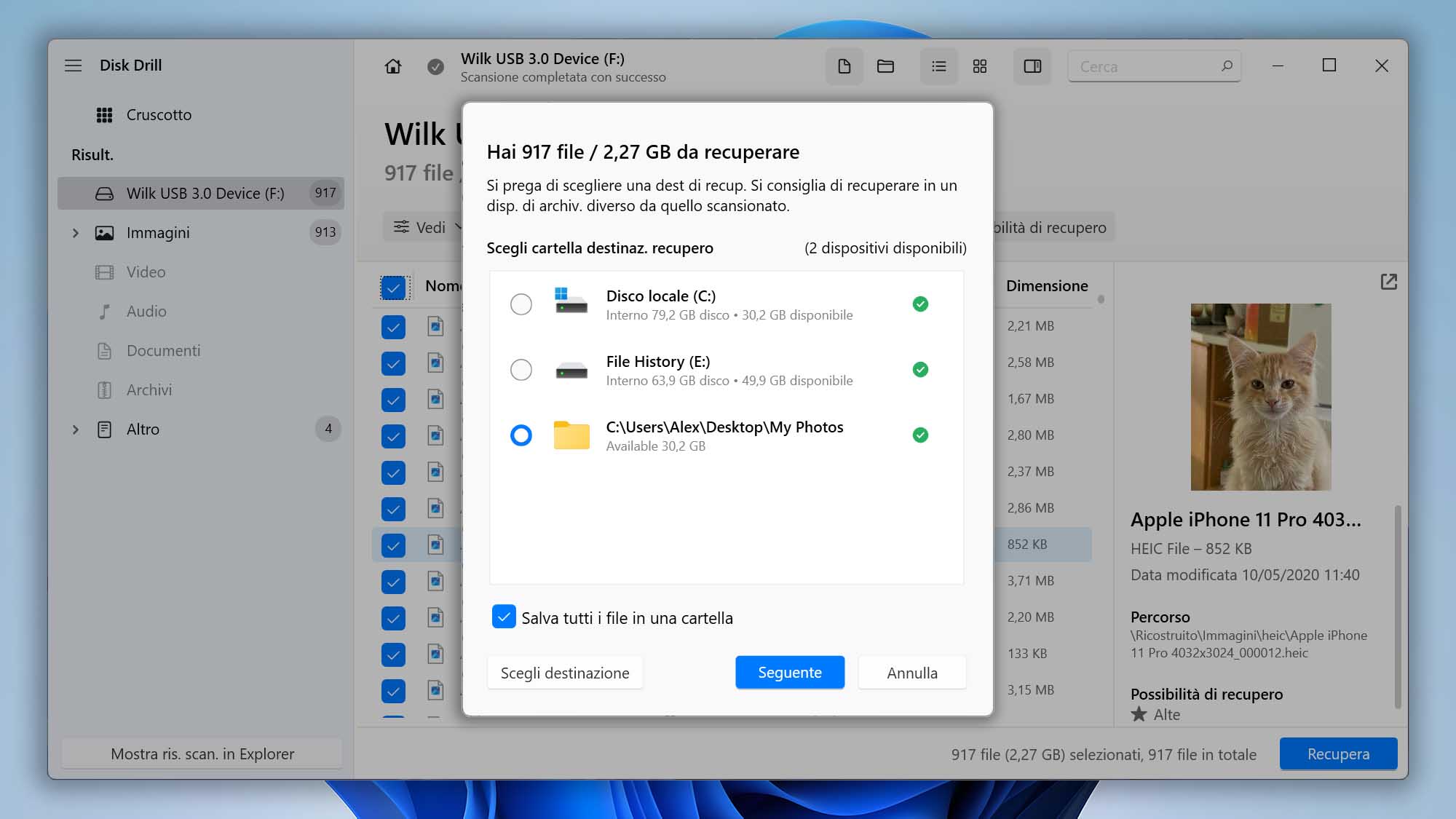Image resolution: width=1456 pixels, height=819 pixels.
Task: Click the Cerca search field
Action: coord(1154,66)
